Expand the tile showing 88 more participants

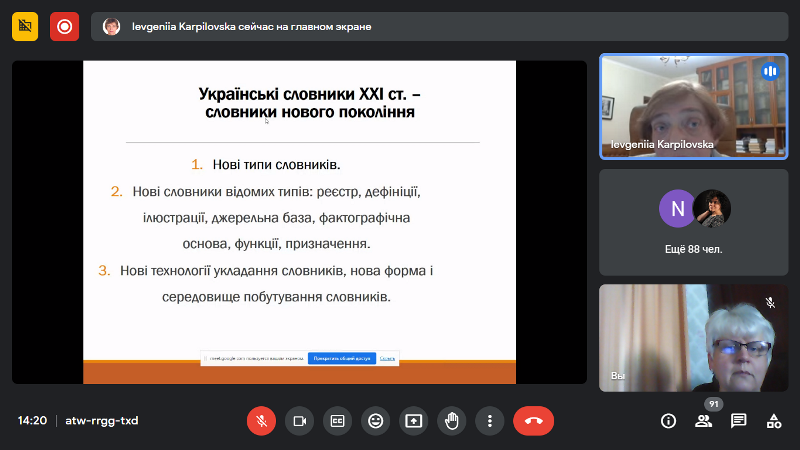click(x=693, y=221)
